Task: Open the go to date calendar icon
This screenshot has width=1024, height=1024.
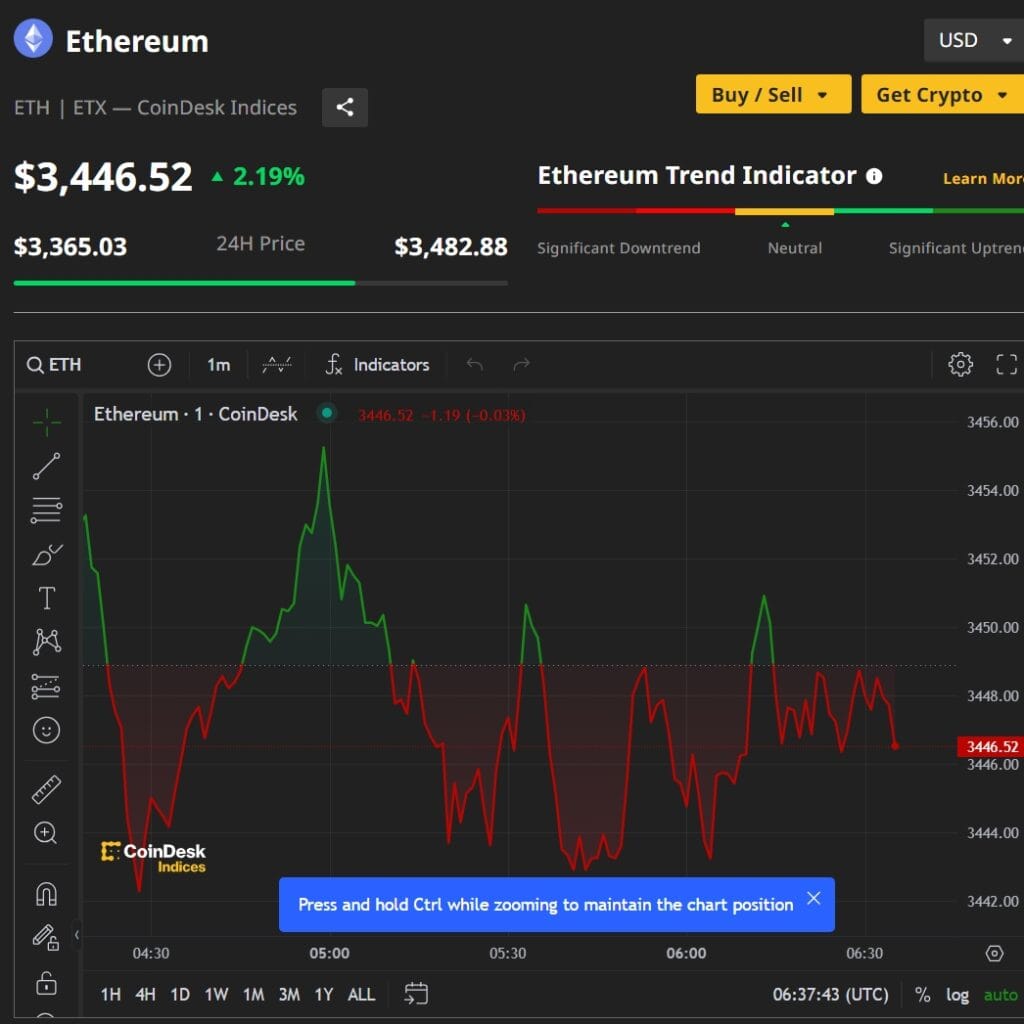Action: pos(416,994)
